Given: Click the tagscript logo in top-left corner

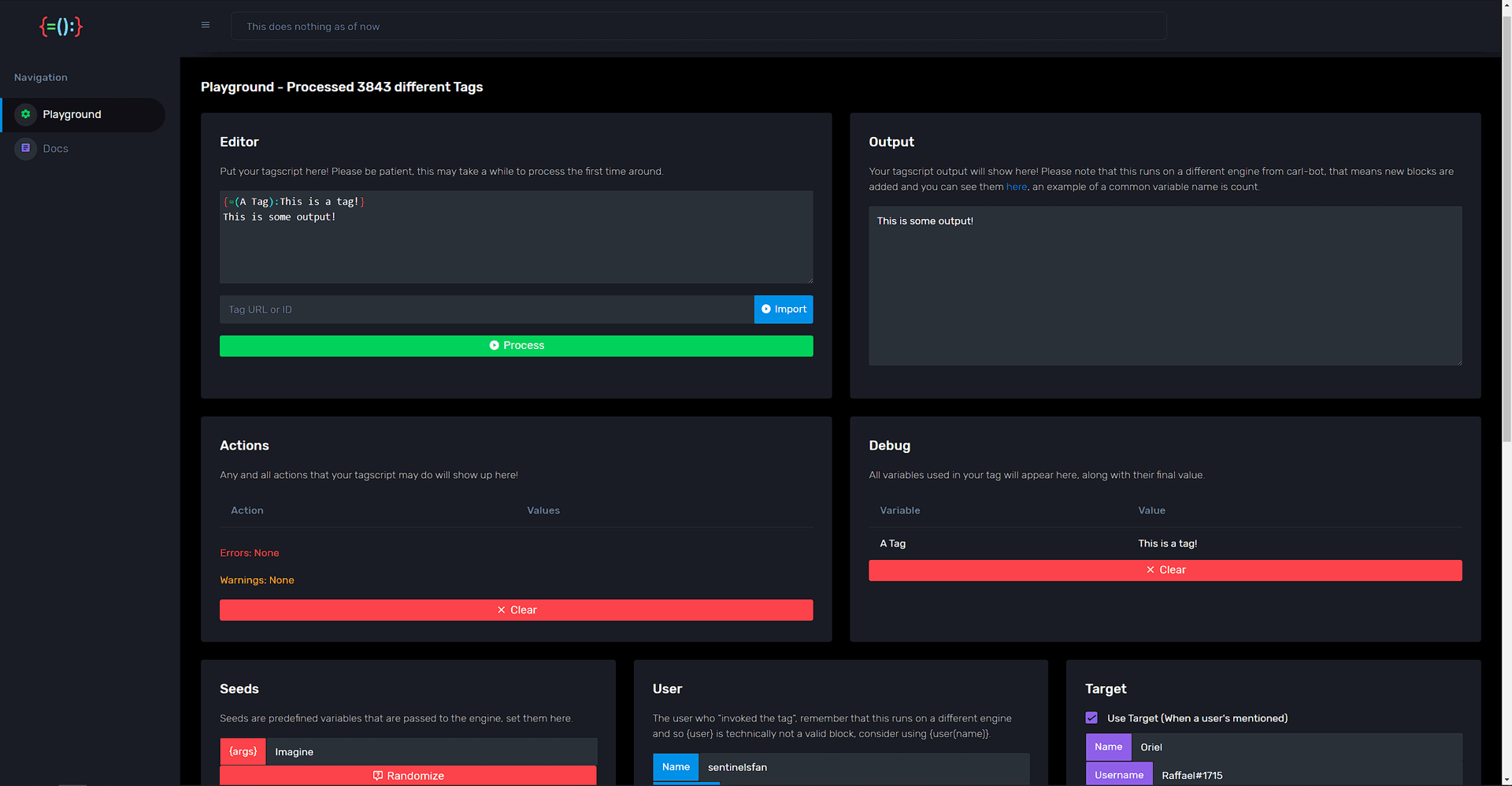Looking at the screenshot, I should point(61,26).
